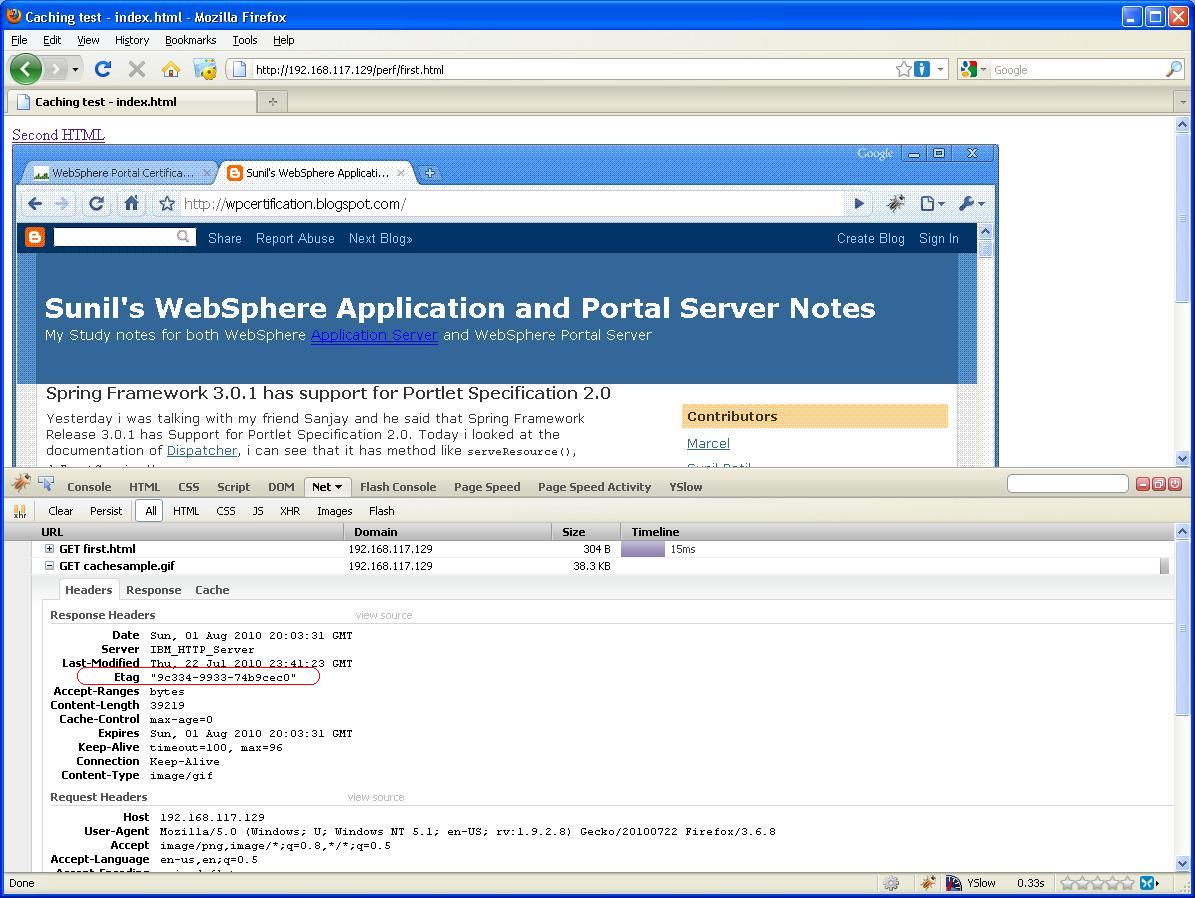Image resolution: width=1195 pixels, height=898 pixels.
Task: Open the Tools menu
Action: pyautogui.click(x=245, y=40)
